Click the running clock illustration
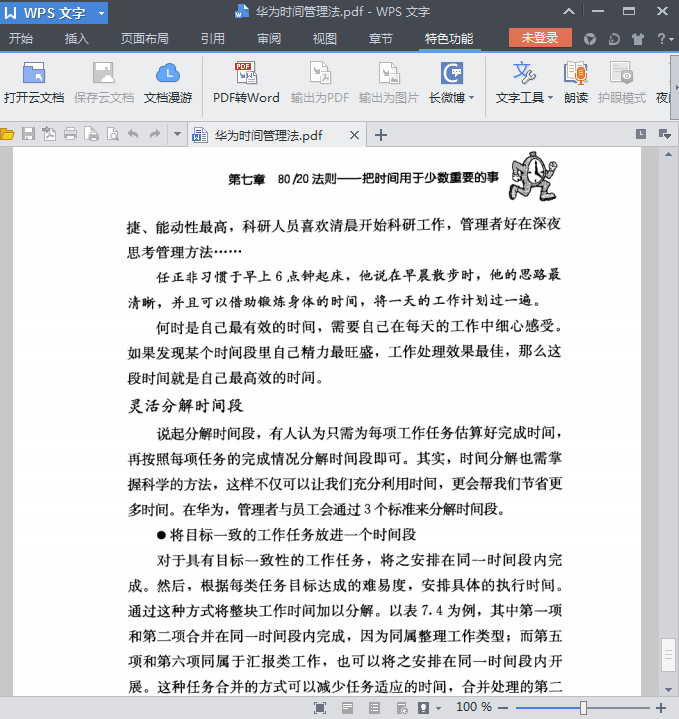Screen dimensions: 679x719 point(533,177)
